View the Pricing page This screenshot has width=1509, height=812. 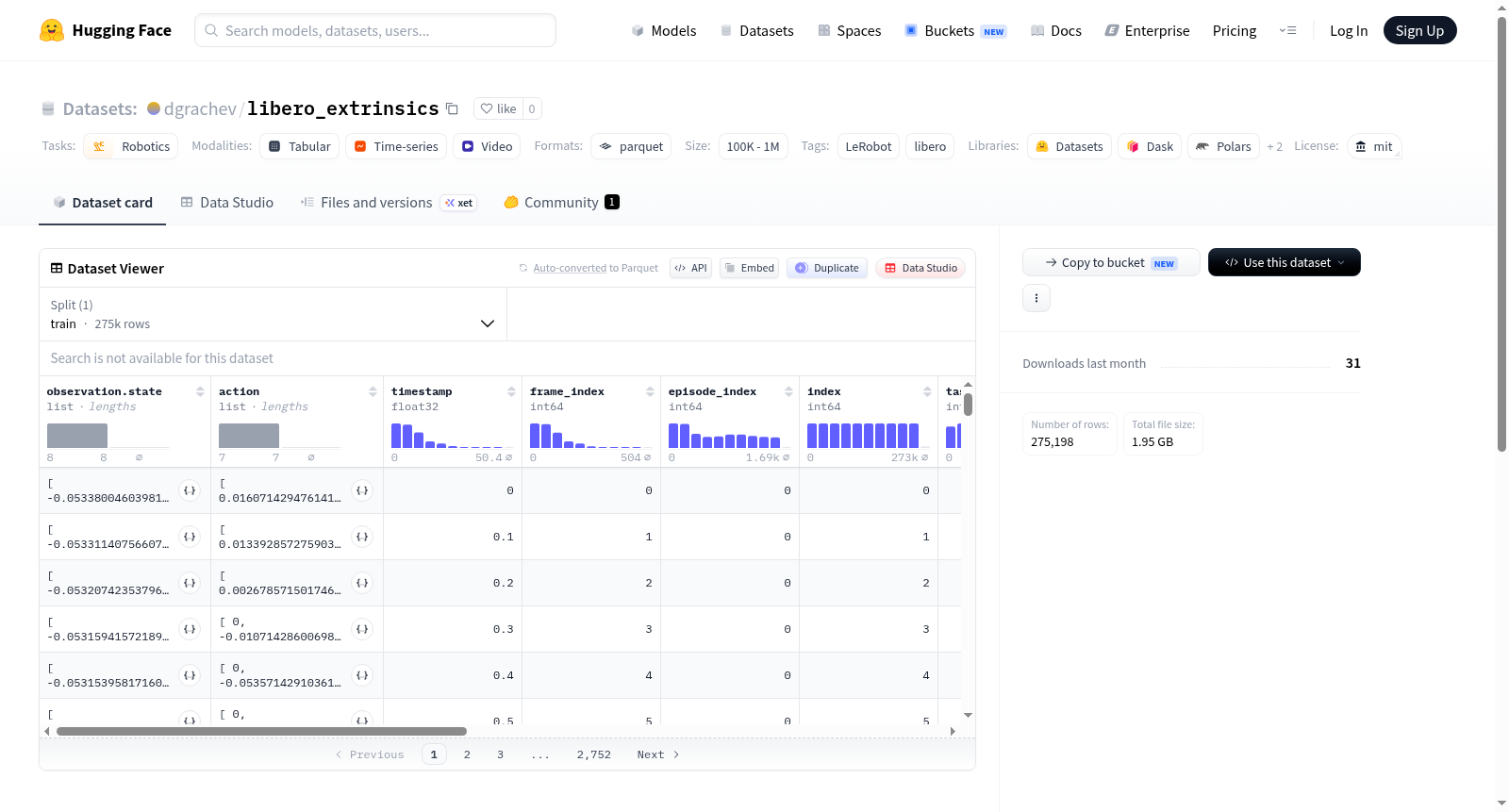1235,30
